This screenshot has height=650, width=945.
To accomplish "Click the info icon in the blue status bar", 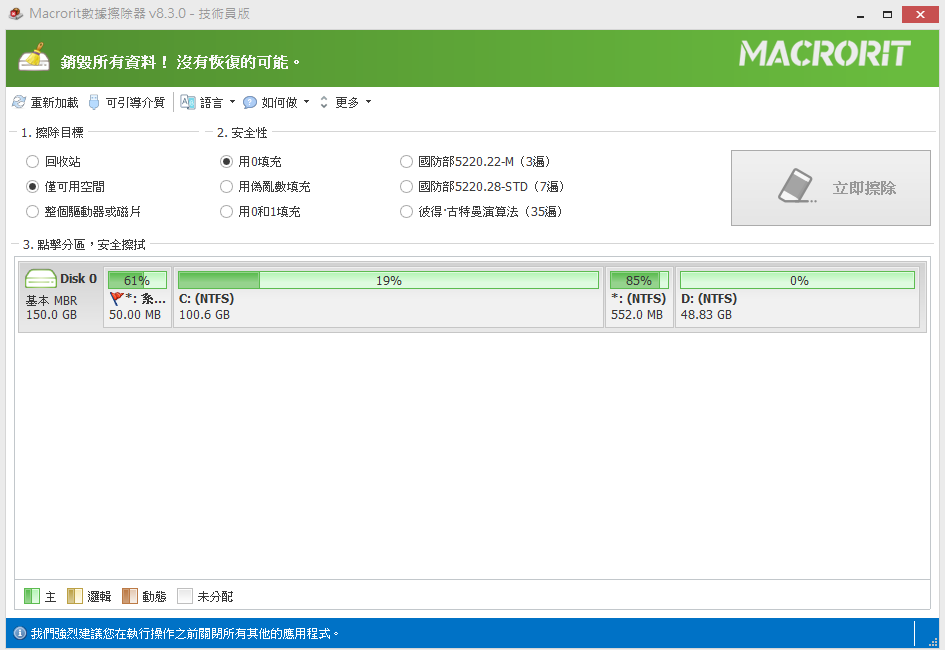I will point(20,633).
